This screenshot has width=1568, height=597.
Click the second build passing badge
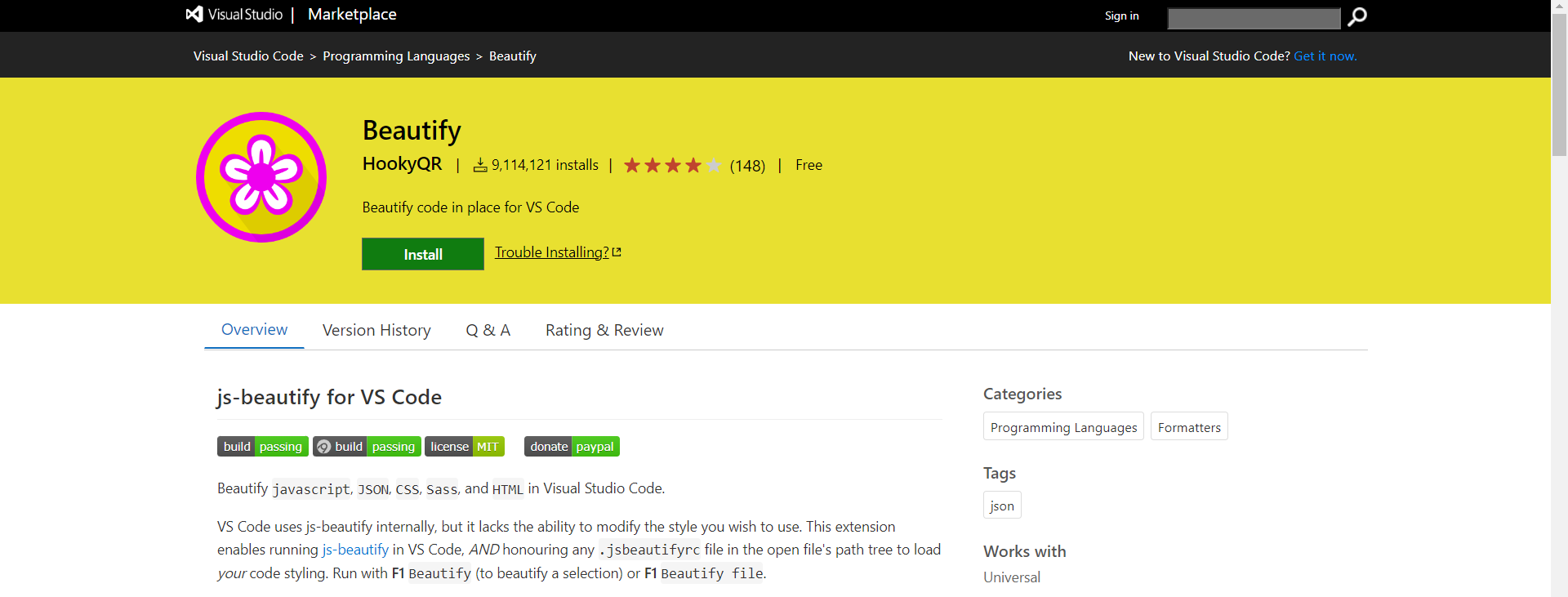pyautogui.click(x=367, y=446)
